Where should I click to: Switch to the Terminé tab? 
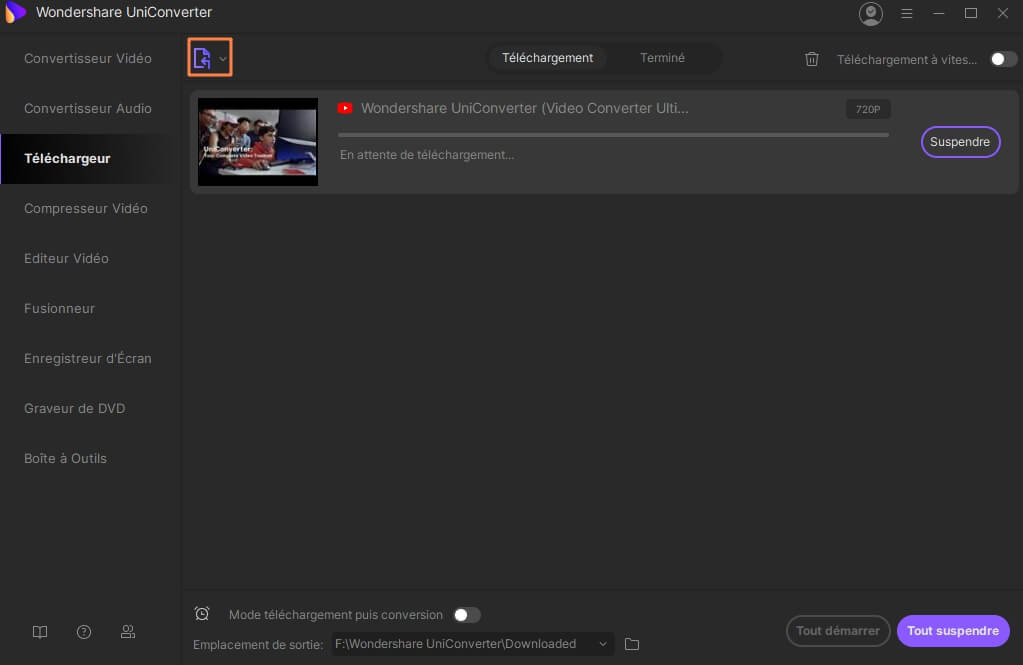point(662,58)
